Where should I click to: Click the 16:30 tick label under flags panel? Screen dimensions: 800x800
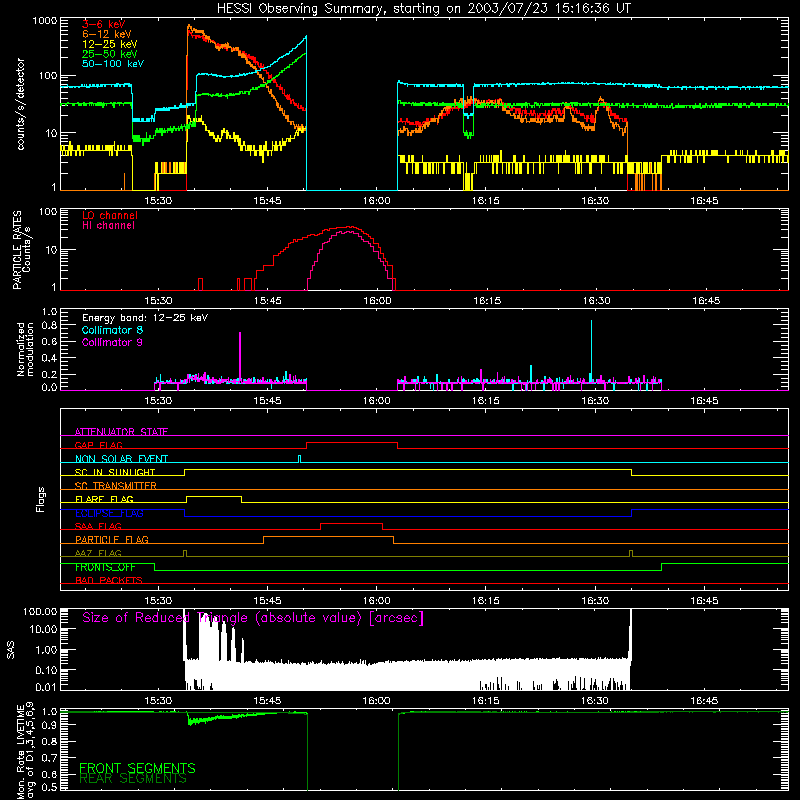coord(595,601)
